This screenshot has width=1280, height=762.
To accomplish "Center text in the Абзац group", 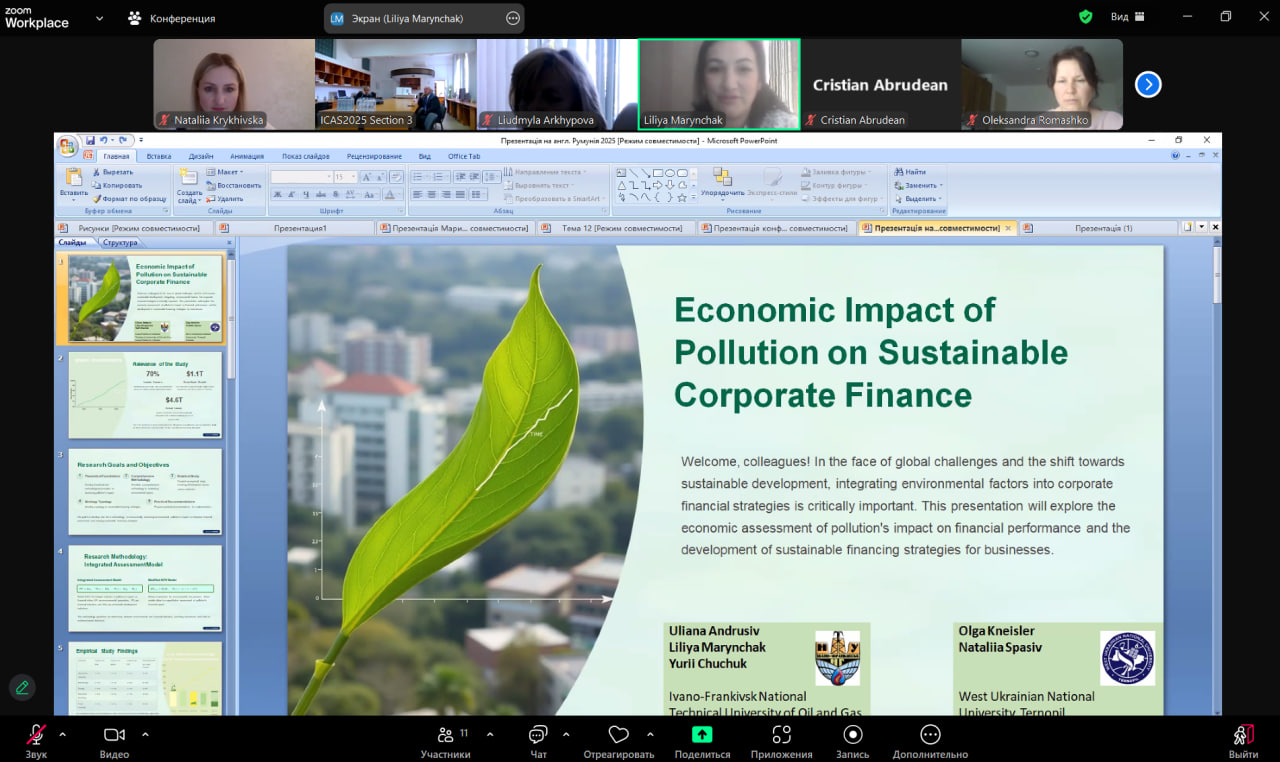I will (x=432, y=194).
